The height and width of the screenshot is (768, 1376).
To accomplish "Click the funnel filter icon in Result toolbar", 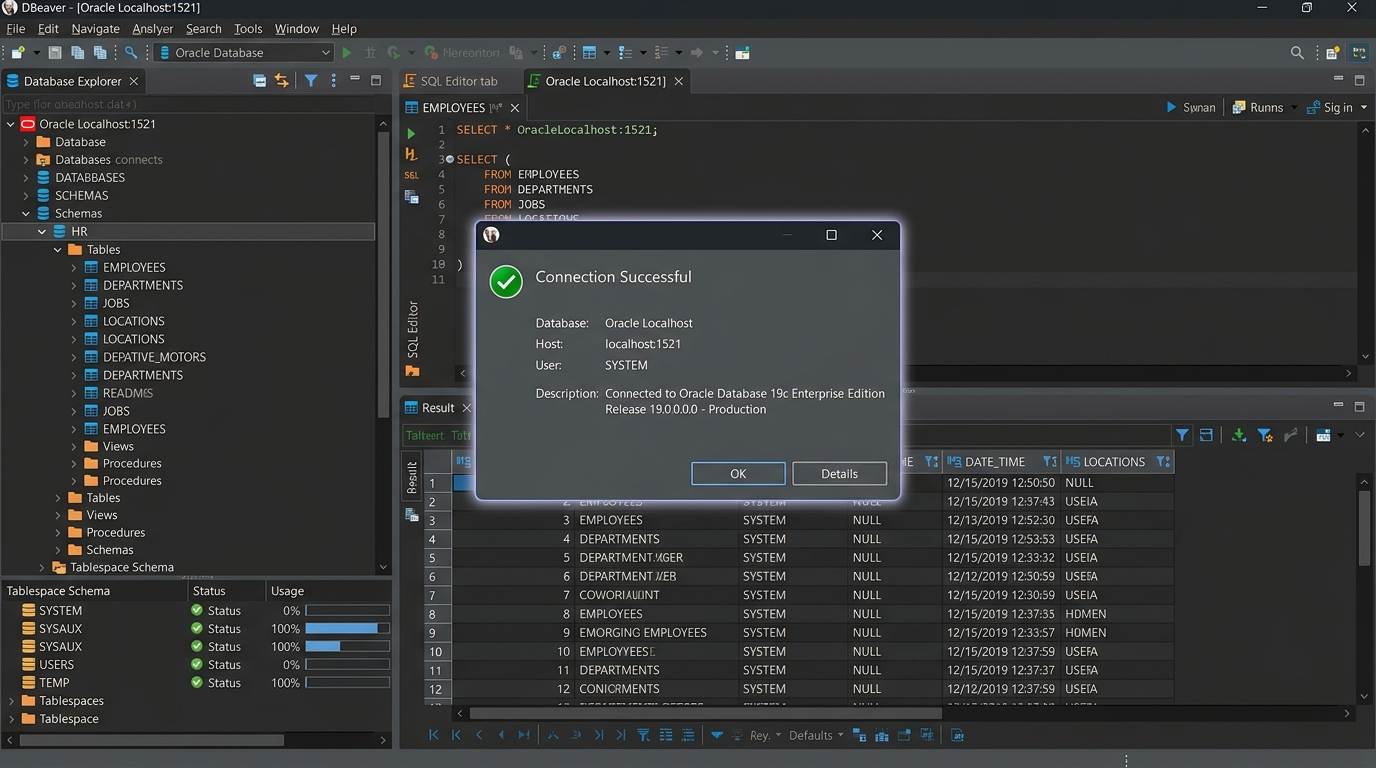I will [x=1183, y=435].
